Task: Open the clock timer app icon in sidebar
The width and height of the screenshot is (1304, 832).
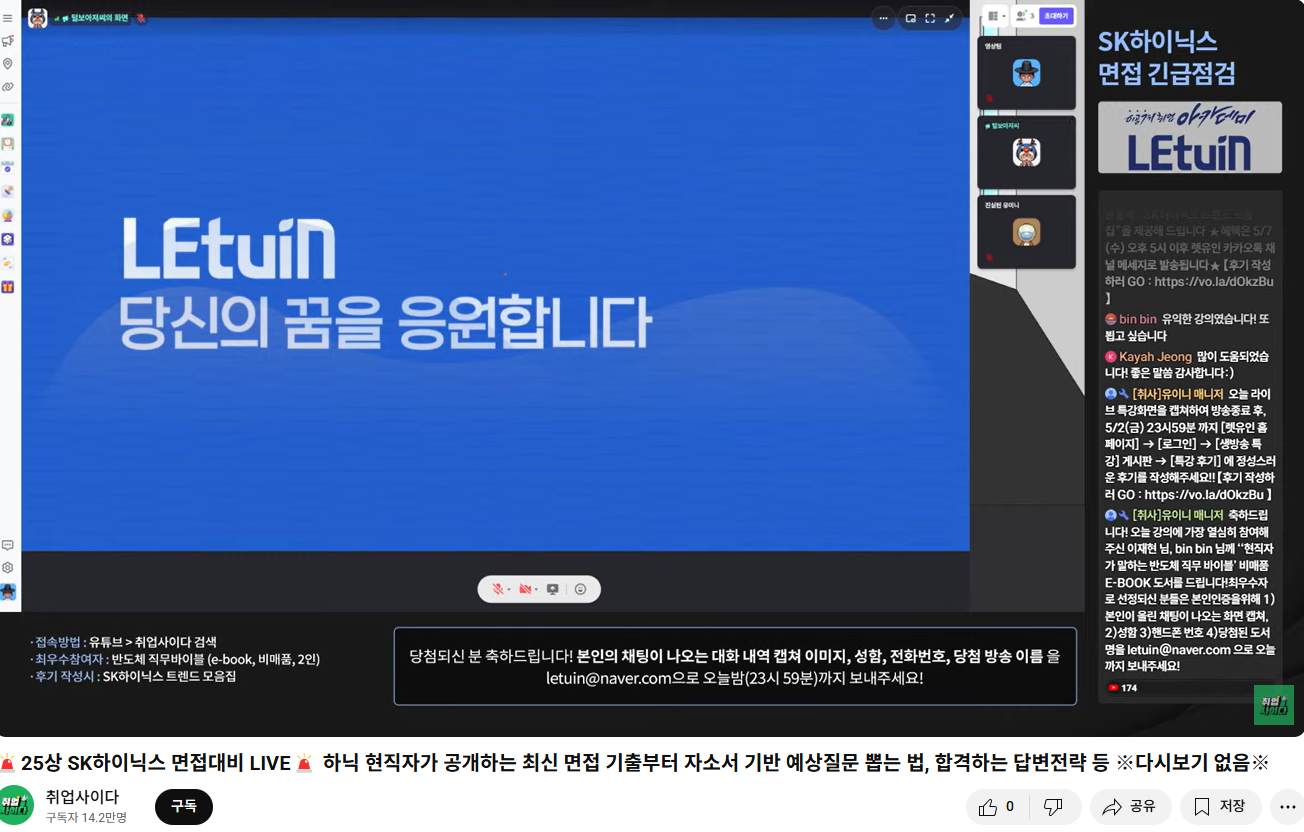Action: click(7, 144)
